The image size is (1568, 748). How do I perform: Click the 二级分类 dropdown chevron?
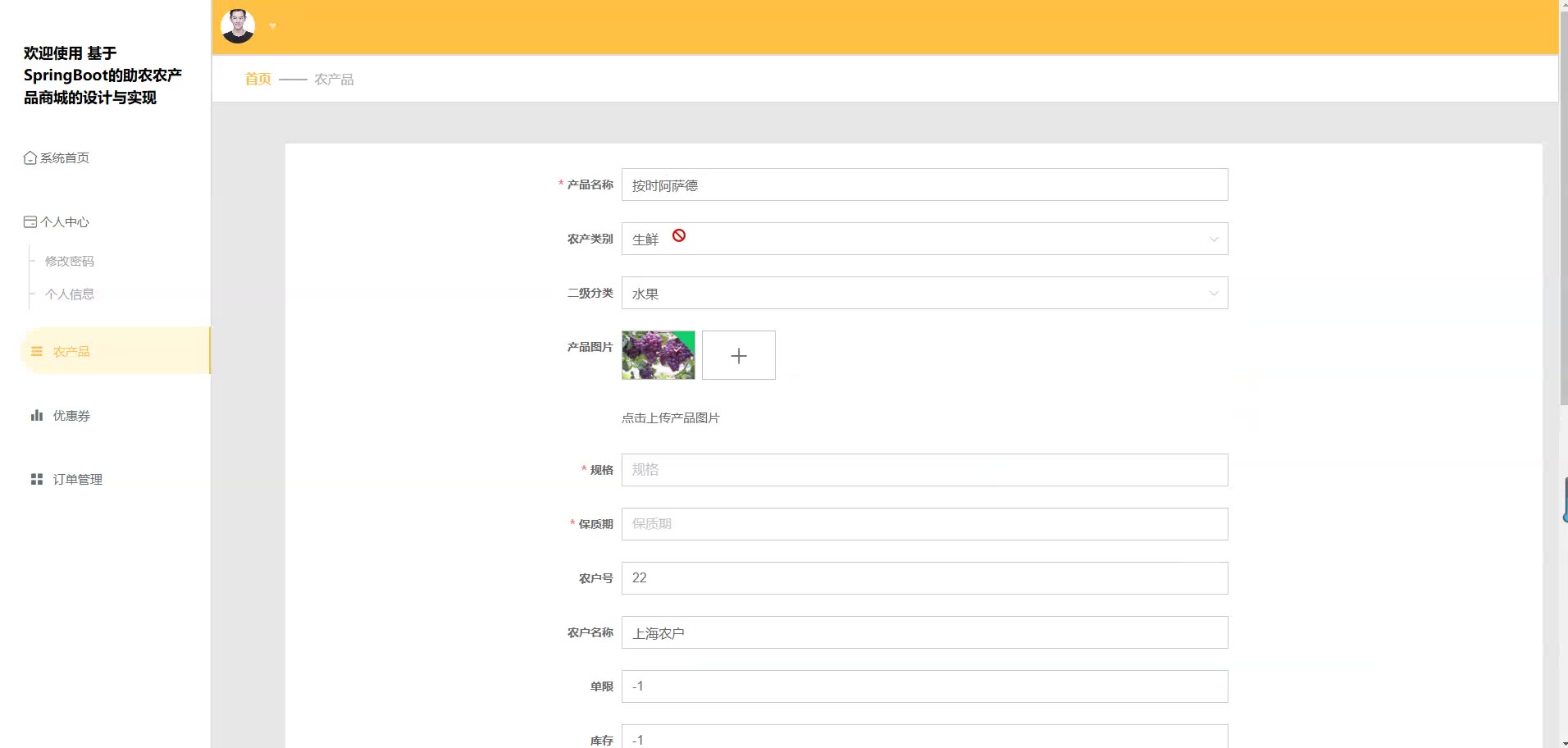(x=1214, y=294)
